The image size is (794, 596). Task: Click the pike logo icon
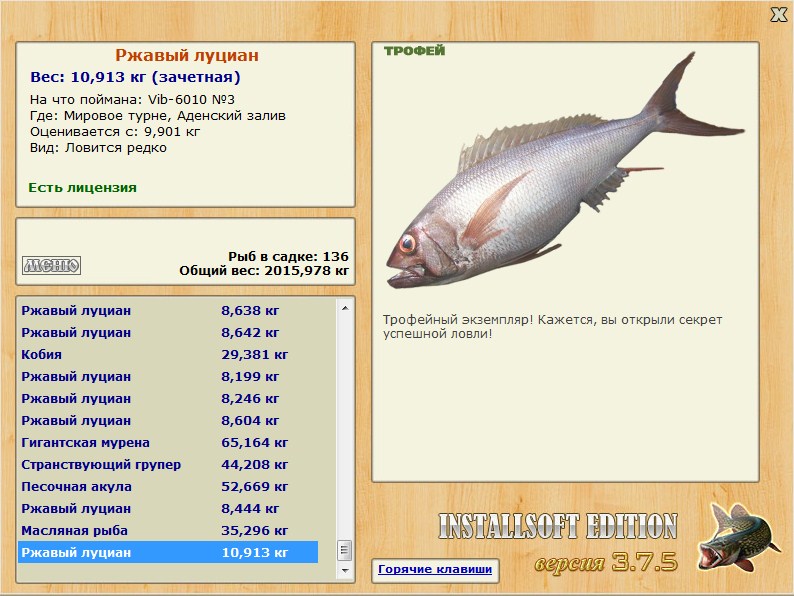tap(738, 538)
